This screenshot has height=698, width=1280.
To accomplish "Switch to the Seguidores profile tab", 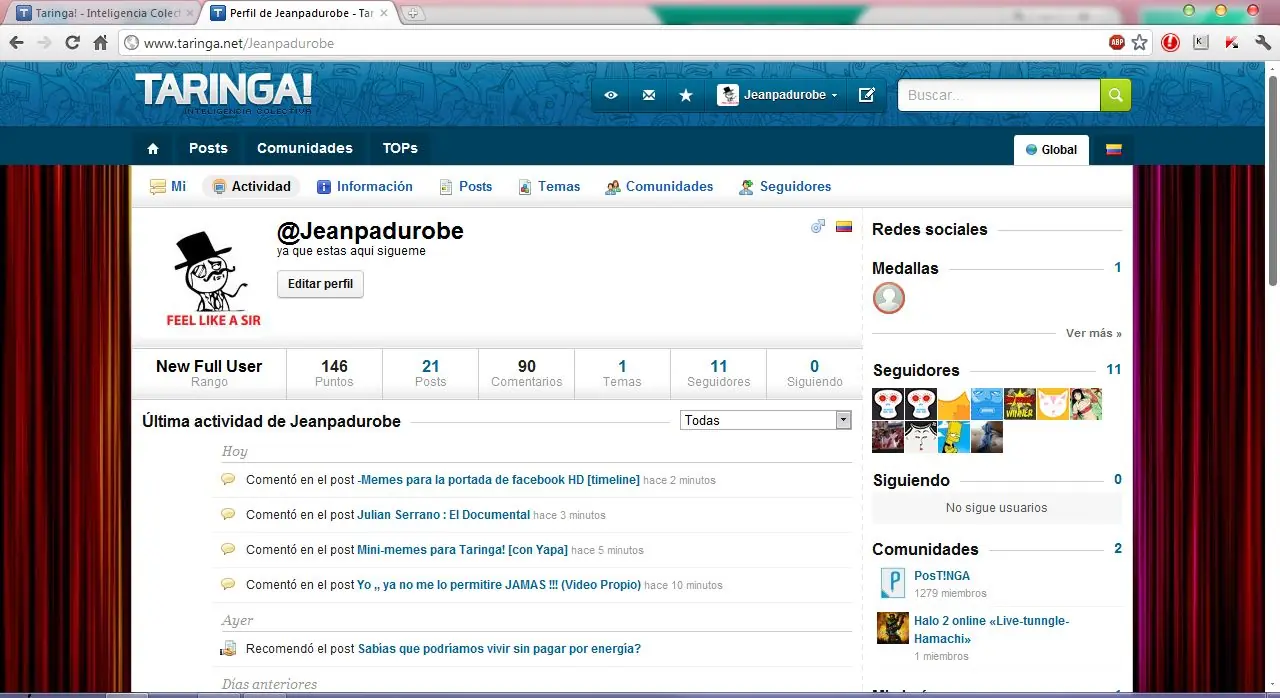I will [785, 186].
